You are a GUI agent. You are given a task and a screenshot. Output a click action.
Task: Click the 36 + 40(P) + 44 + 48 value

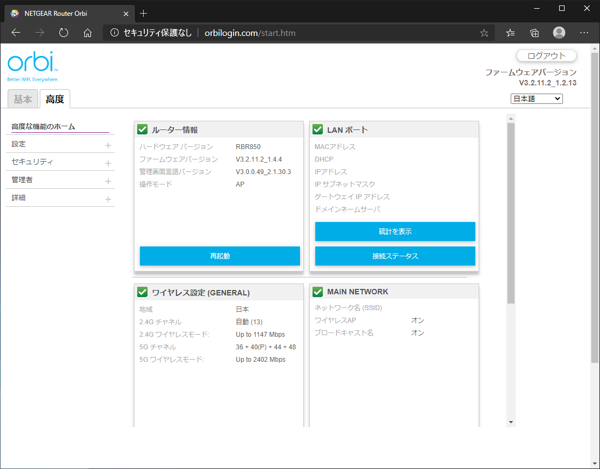click(x=266, y=347)
